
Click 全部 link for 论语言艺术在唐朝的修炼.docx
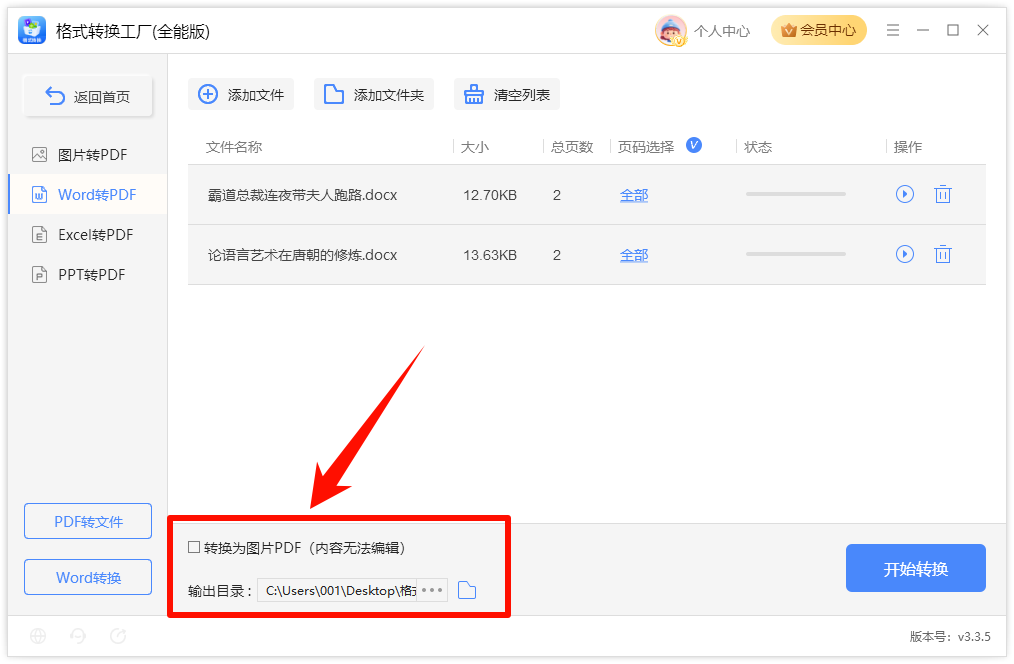[634, 255]
